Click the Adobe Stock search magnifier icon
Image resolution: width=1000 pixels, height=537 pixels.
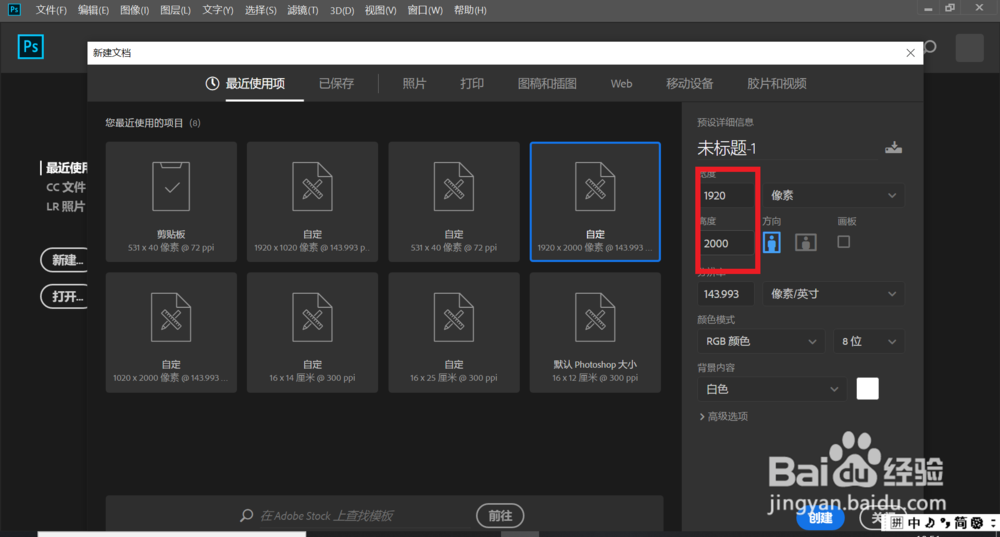pyautogui.click(x=247, y=515)
